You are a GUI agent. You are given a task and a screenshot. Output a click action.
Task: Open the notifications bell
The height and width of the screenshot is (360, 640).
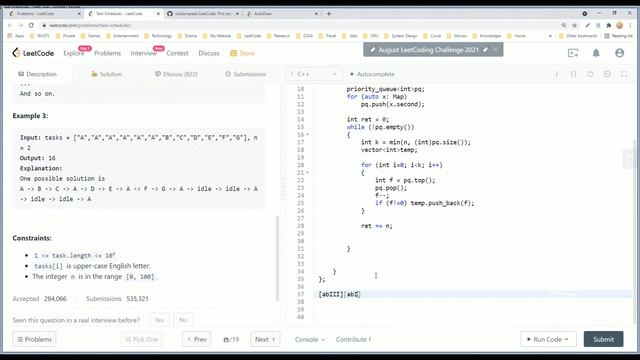pyautogui.click(x=596, y=53)
